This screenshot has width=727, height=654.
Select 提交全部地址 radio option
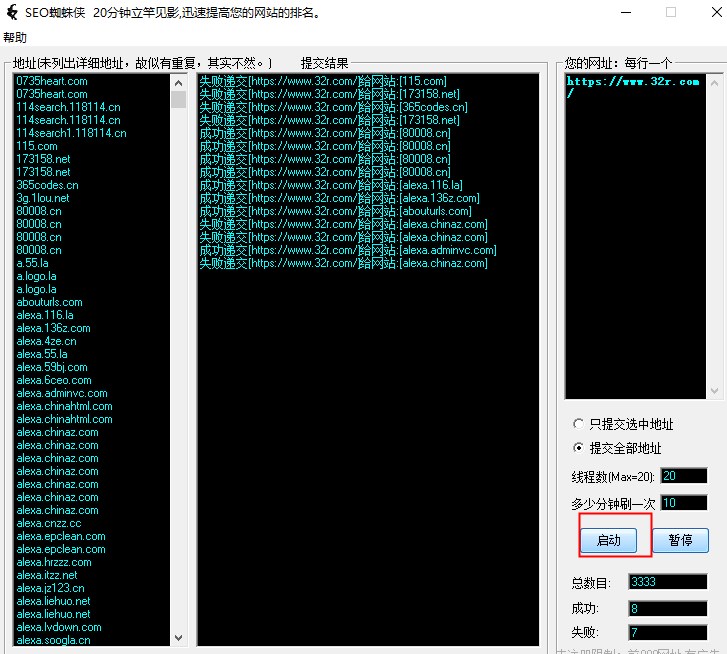tap(618, 448)
